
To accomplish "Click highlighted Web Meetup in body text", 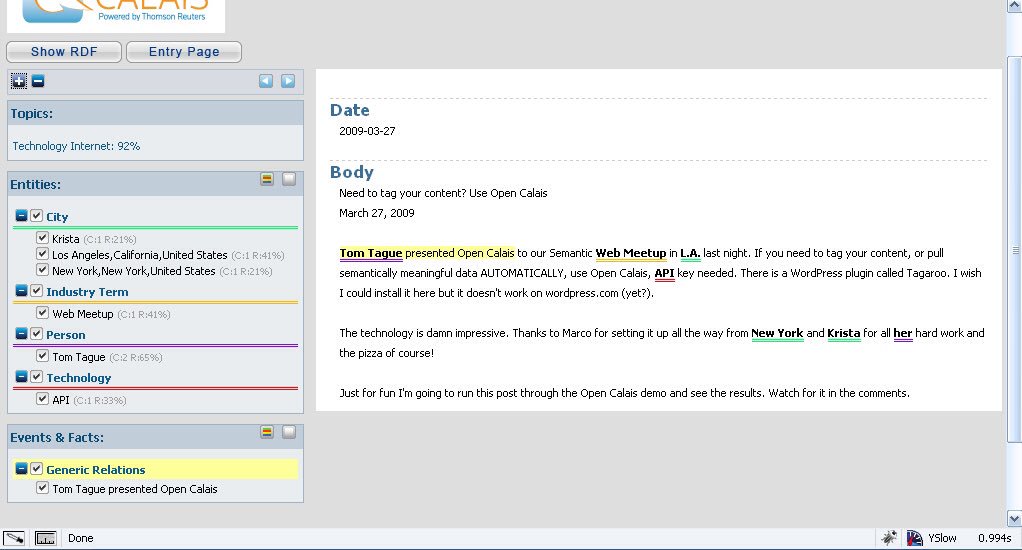I will [x=631, y=253].
